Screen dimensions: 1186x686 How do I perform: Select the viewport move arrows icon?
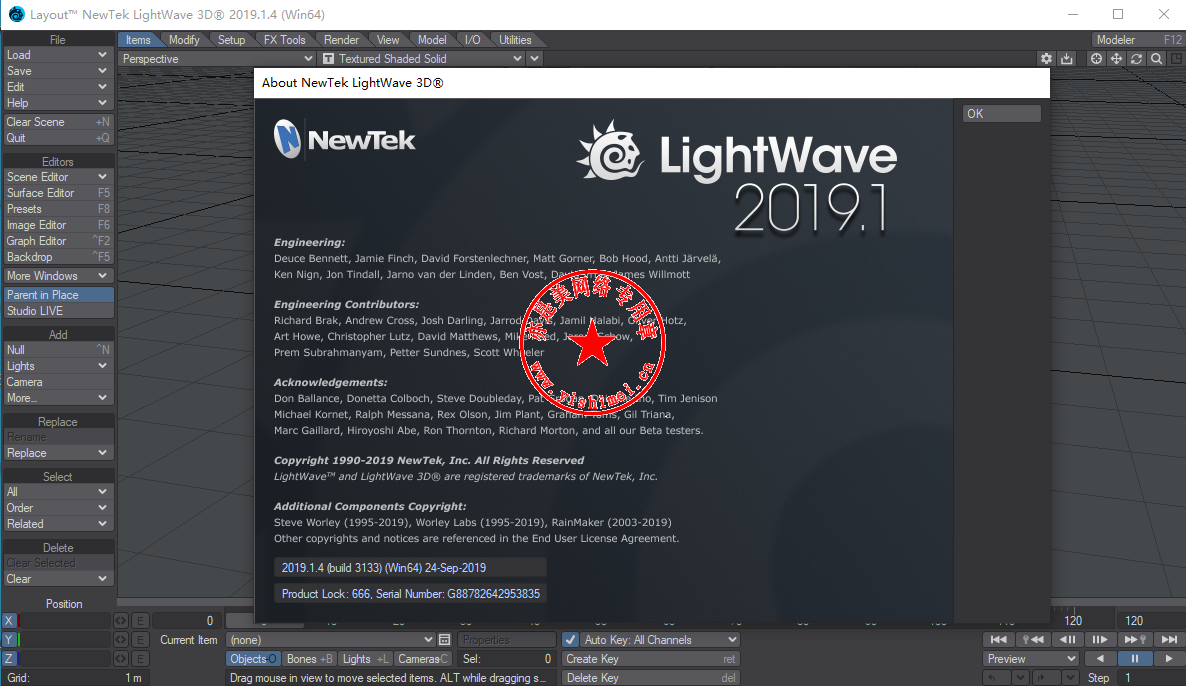[x=1116, y=58]
